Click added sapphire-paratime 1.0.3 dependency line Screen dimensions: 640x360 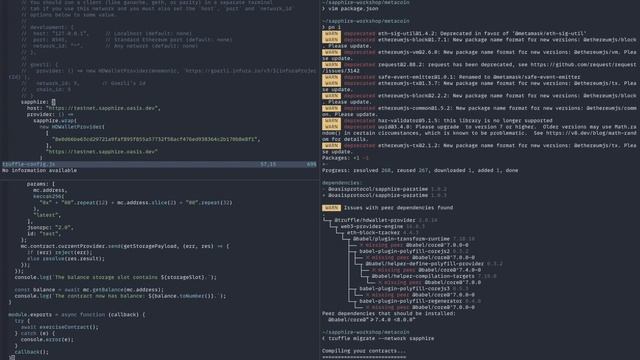coord(384,195)
